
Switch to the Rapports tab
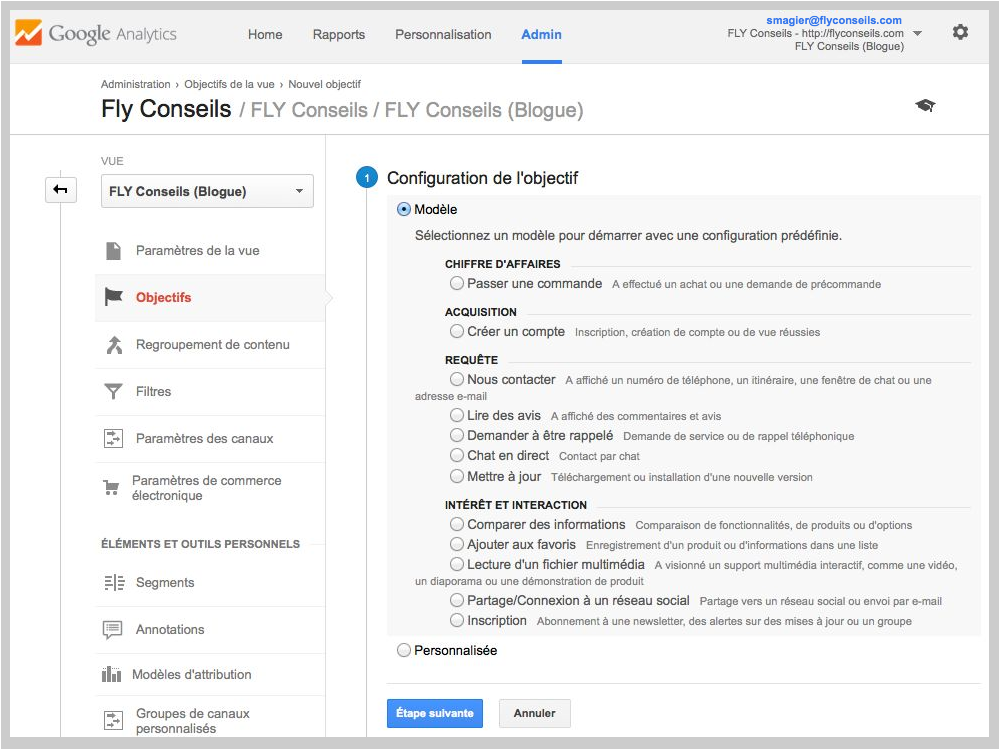tap(338, 34)
